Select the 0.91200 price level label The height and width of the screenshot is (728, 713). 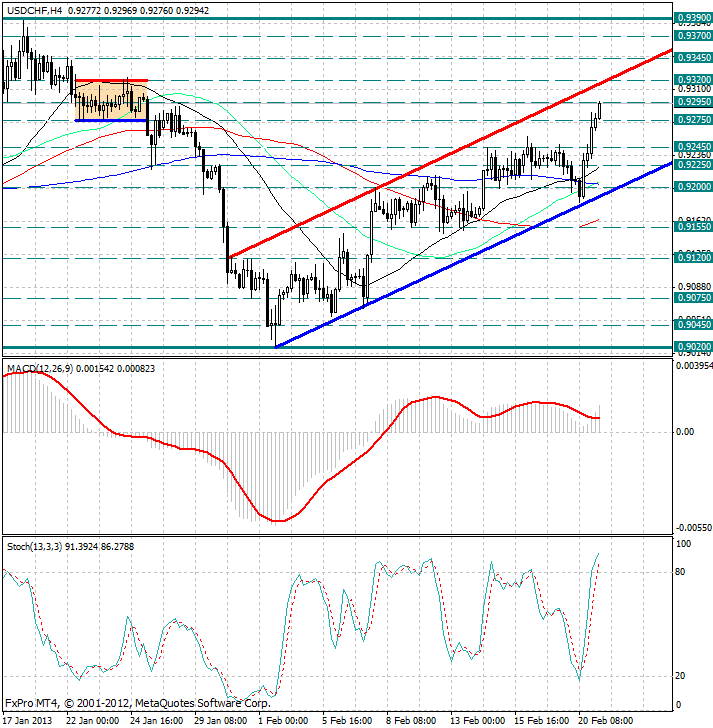[694, 257]
